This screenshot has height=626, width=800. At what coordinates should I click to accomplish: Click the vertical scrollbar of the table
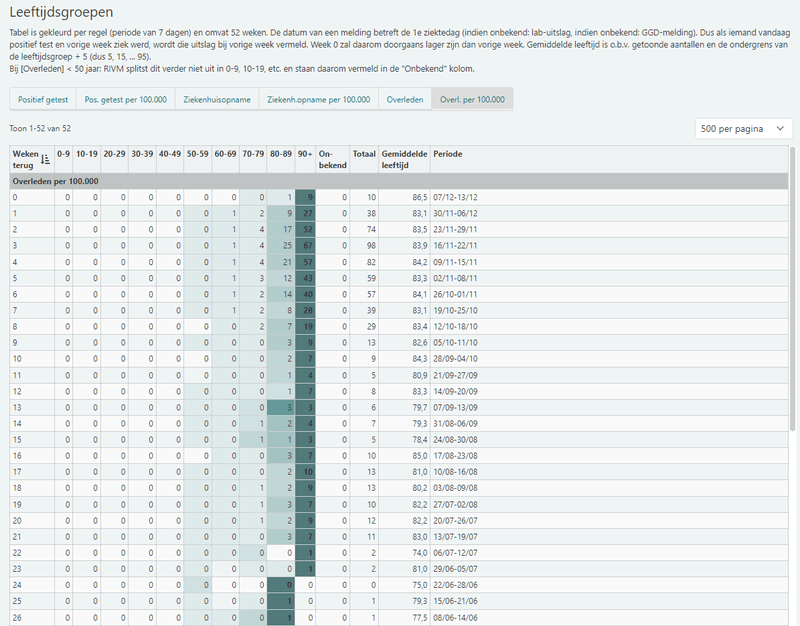(792, 288)
